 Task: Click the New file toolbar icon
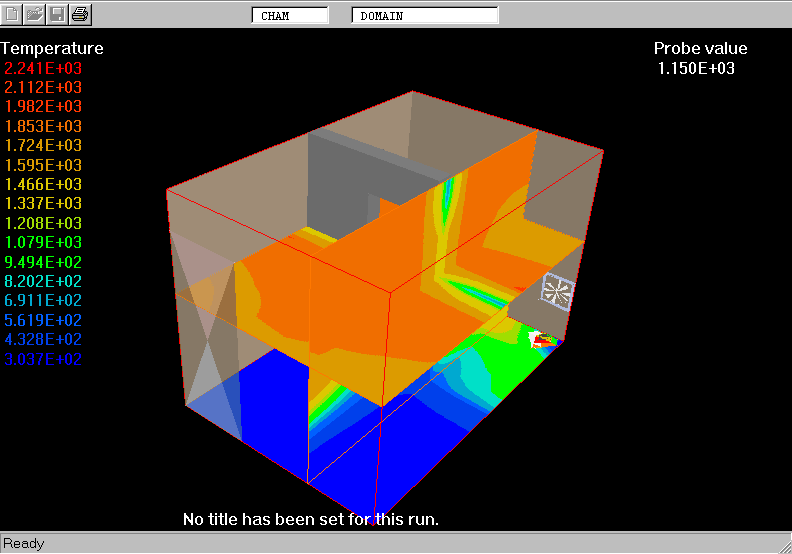13,14
